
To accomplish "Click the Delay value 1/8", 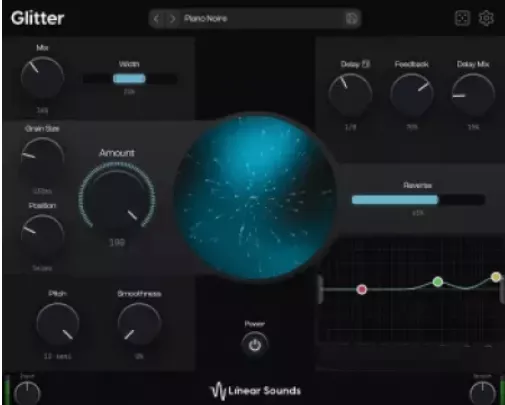I will click(x=350, y=127).
